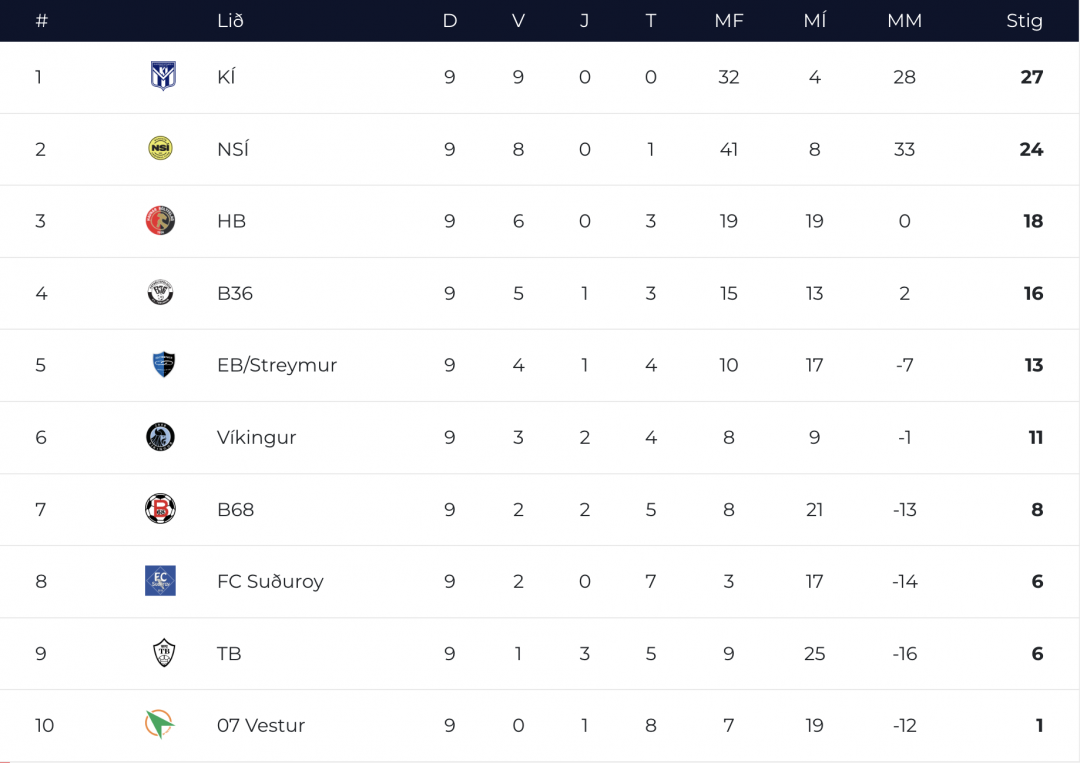Click NSÍ's 24 points value

coord(1031,149)
